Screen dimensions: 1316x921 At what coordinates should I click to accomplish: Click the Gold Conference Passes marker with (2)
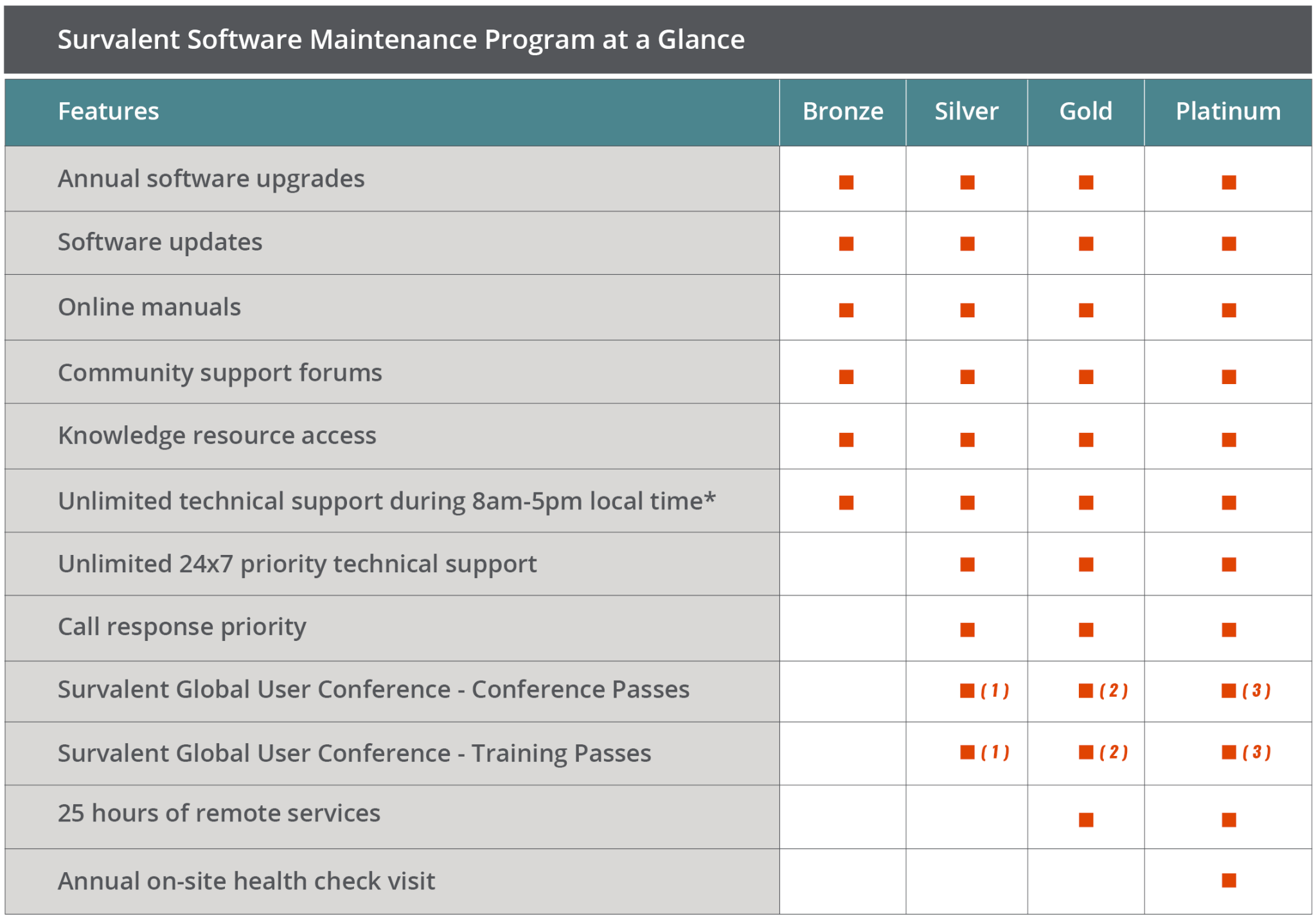click(x=1103, y=690)
